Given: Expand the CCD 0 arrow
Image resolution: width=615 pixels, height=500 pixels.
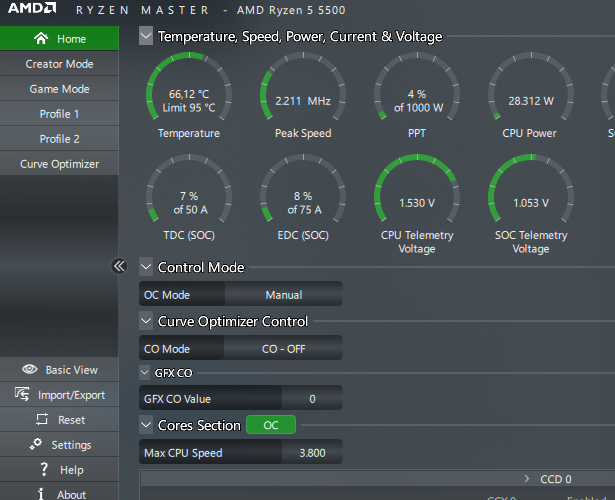Looking at the screenshot, I should pyautogui.click(x=527, y=479).
